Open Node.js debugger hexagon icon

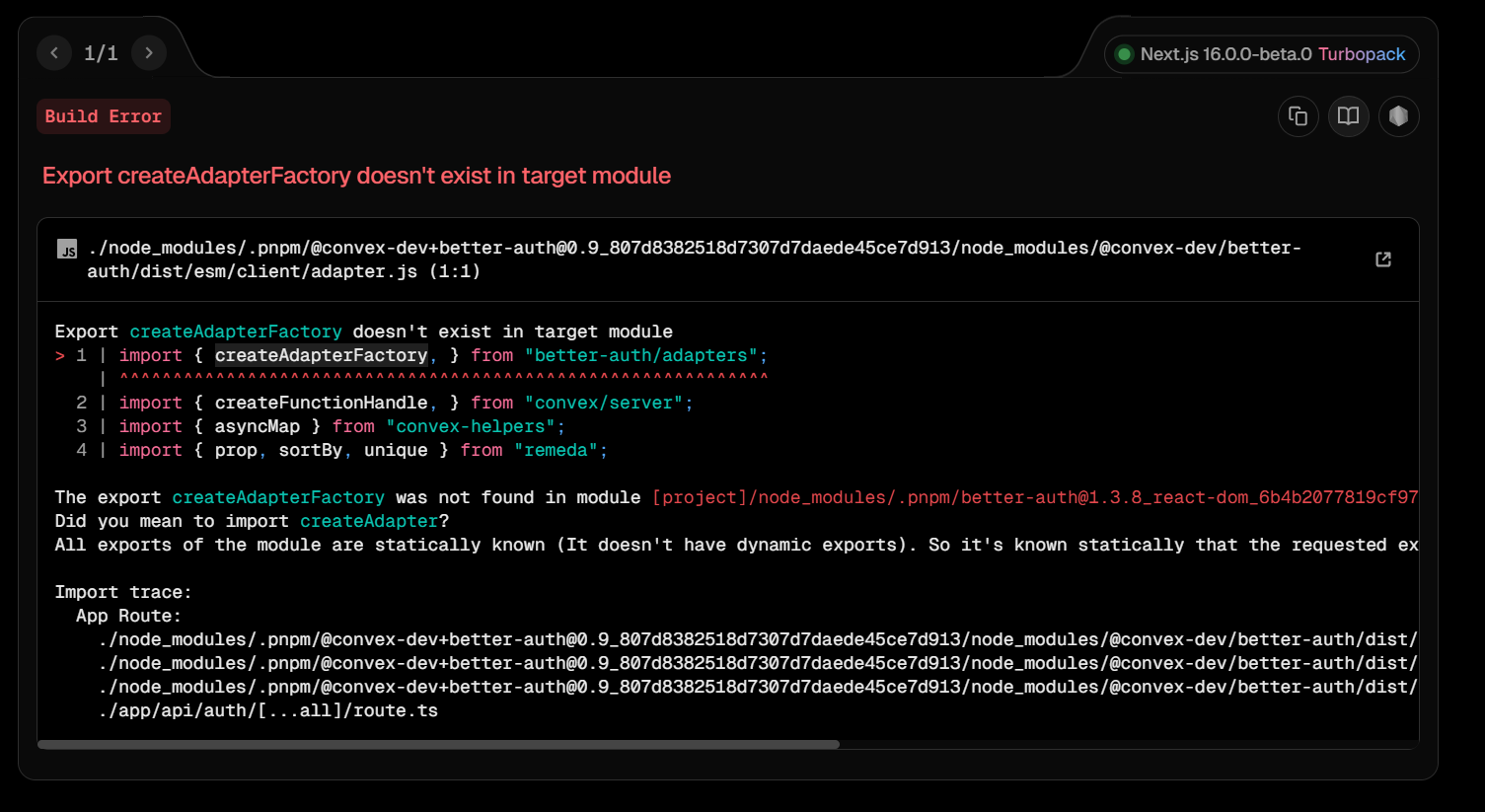1398,116
